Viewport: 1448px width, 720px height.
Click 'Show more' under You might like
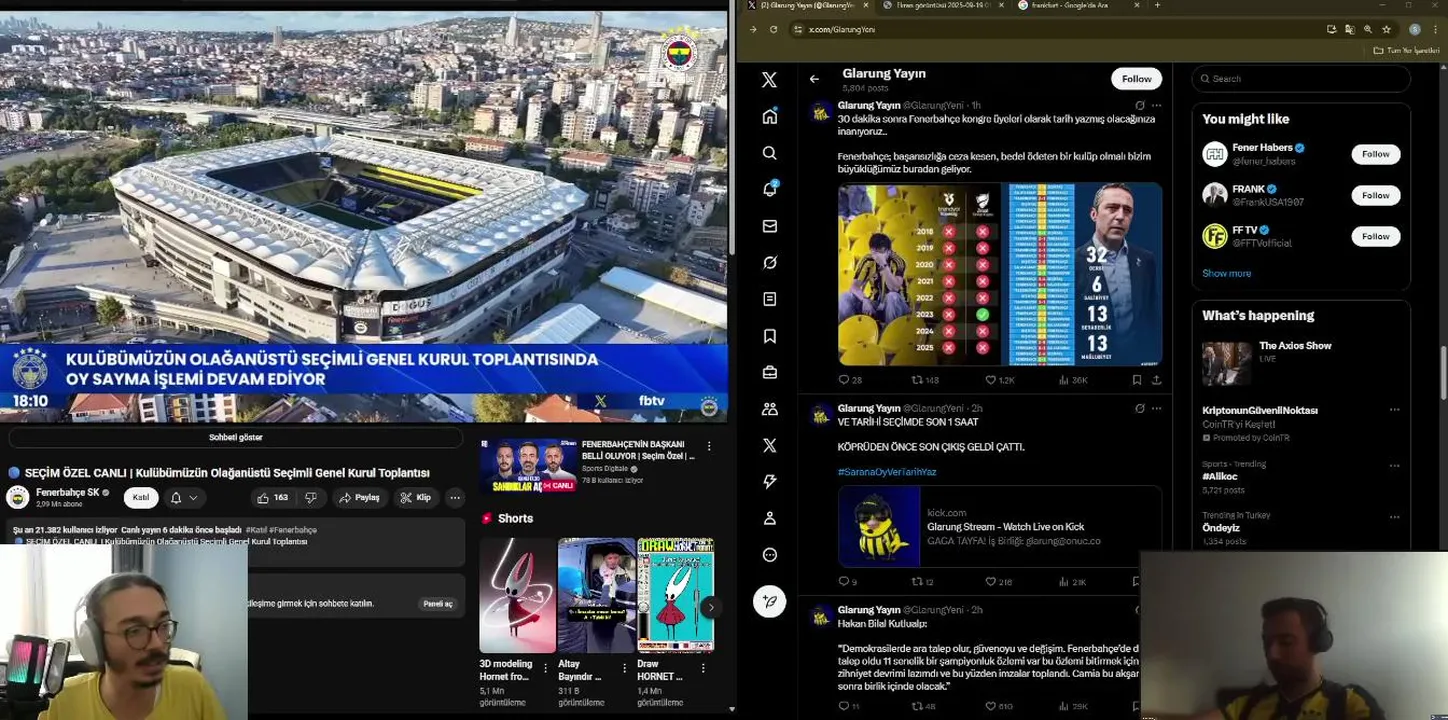(1226, 273)
